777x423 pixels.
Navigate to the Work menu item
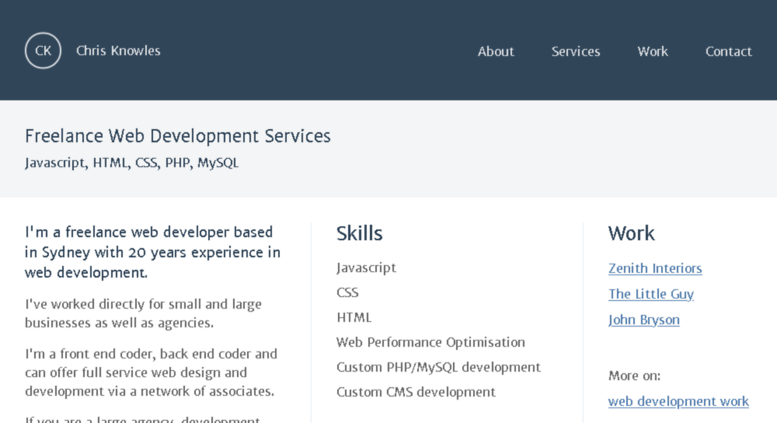[x=653, y=52]
